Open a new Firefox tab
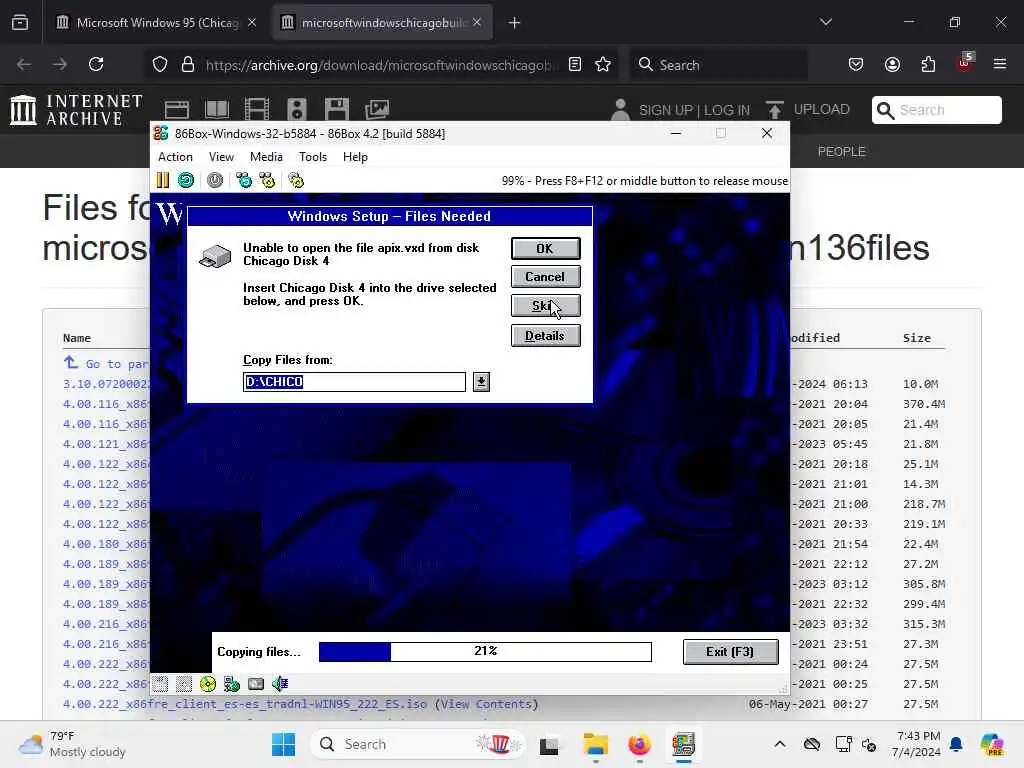The width and height of the screenshot is (1024, 768). pos(515,23)
